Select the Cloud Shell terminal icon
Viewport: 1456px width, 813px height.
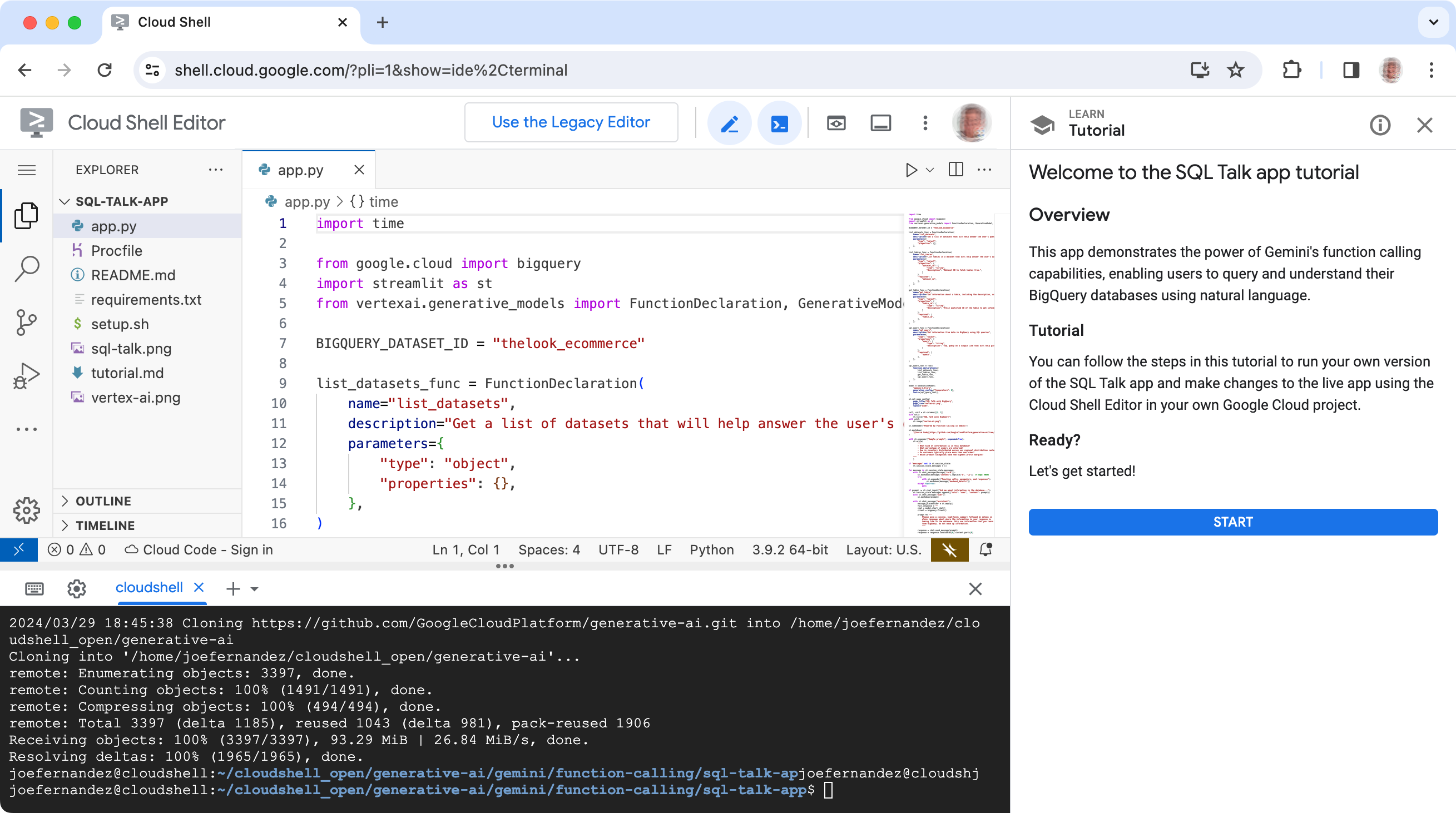pos(780,123)
